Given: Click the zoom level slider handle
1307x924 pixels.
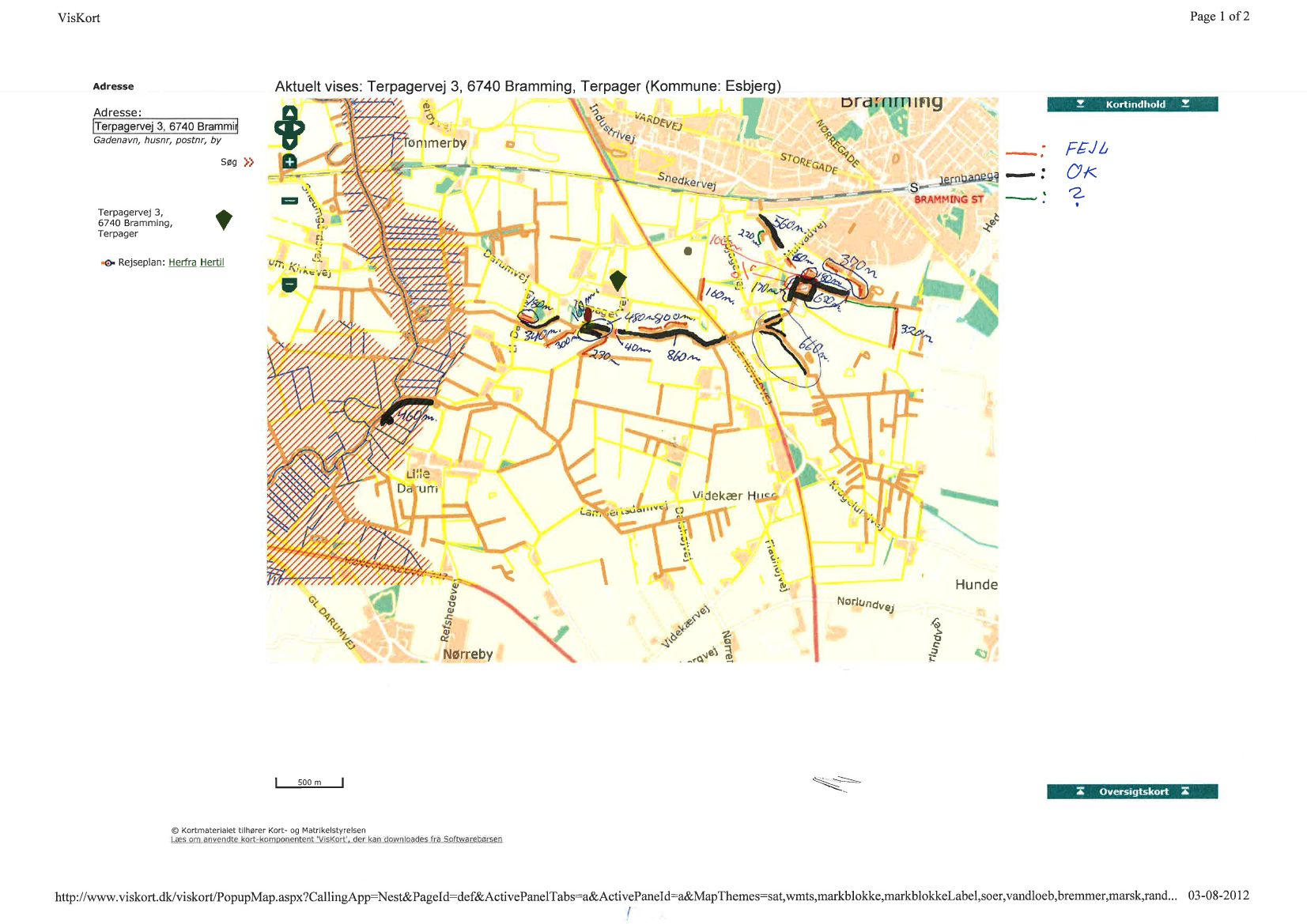Looking at the screenshot, I should coord(289,201).
